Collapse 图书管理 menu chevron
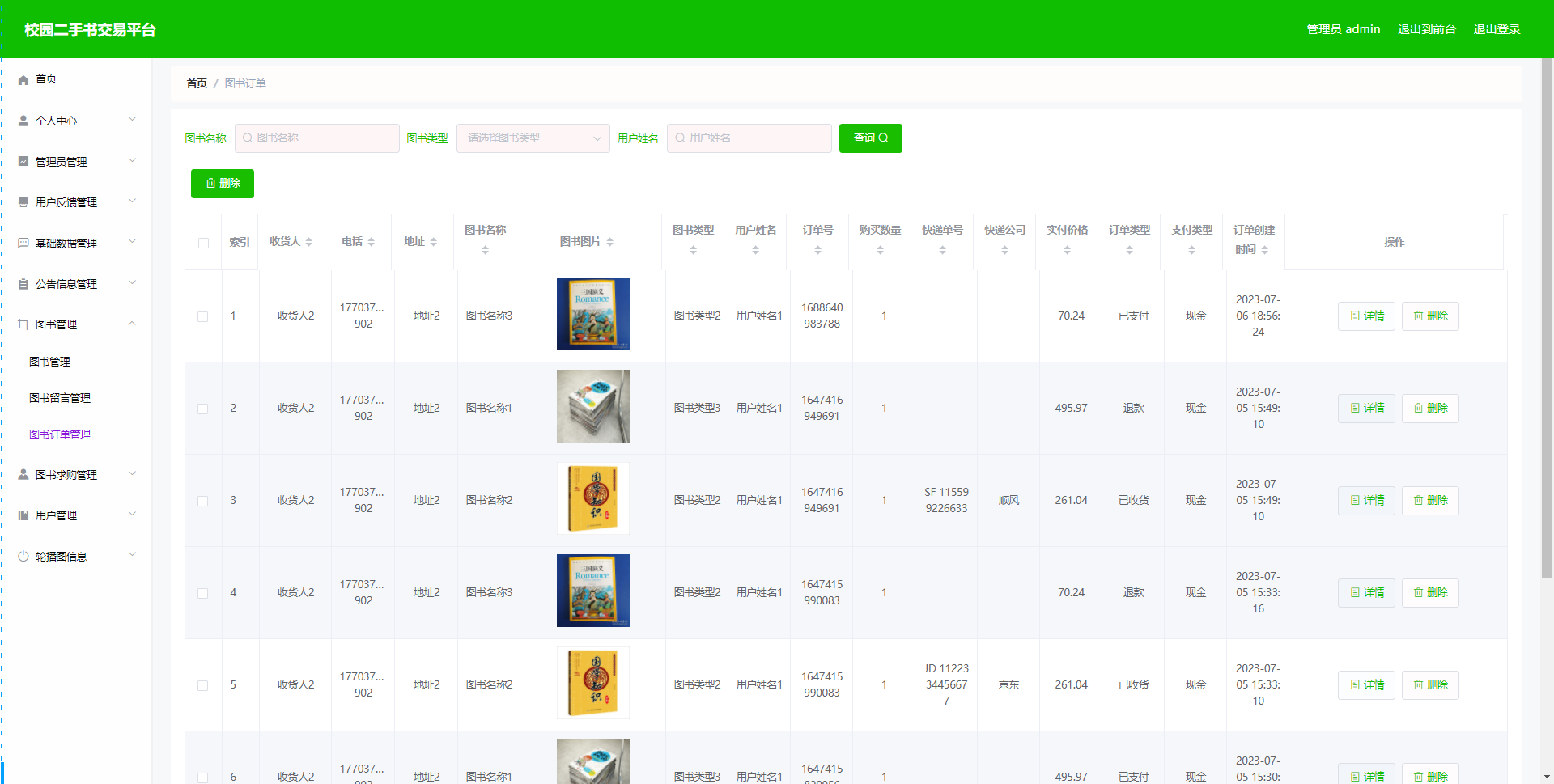 [133, 324]
